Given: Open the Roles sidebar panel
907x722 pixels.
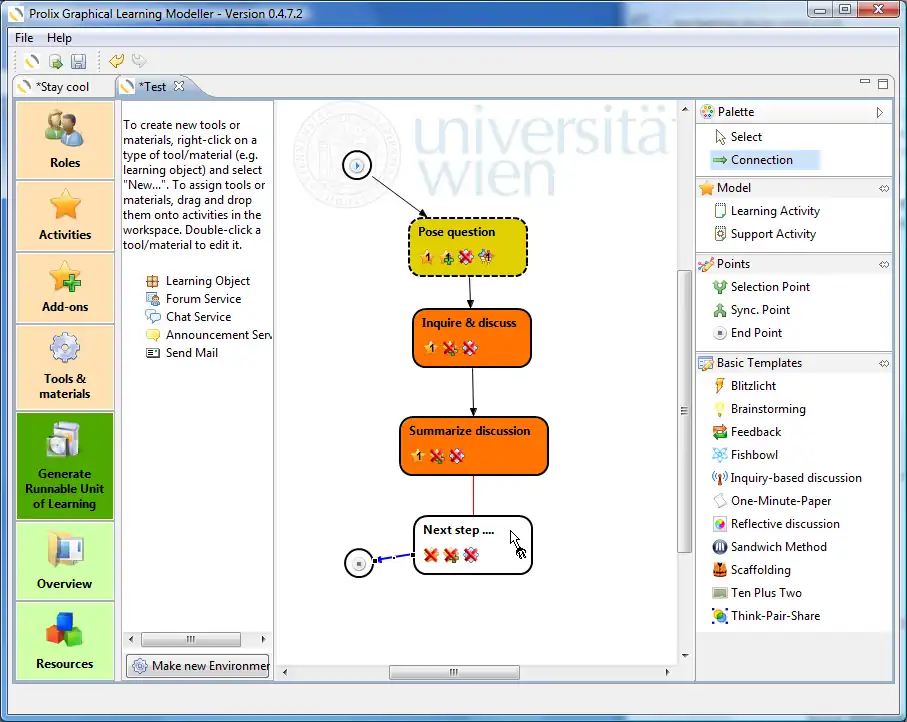Looking at the screenshot, I should click(x=65, y=139).
